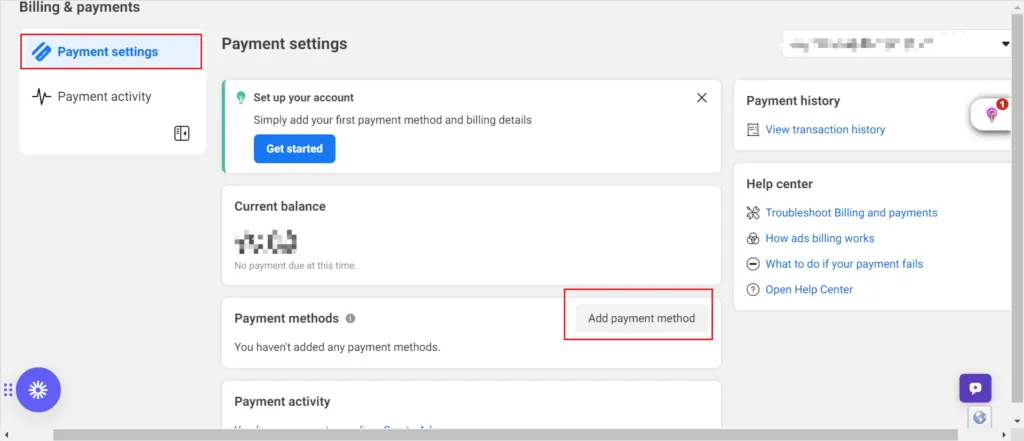Open How ads billing works article

pyautogui.click(x=820, y=239)
